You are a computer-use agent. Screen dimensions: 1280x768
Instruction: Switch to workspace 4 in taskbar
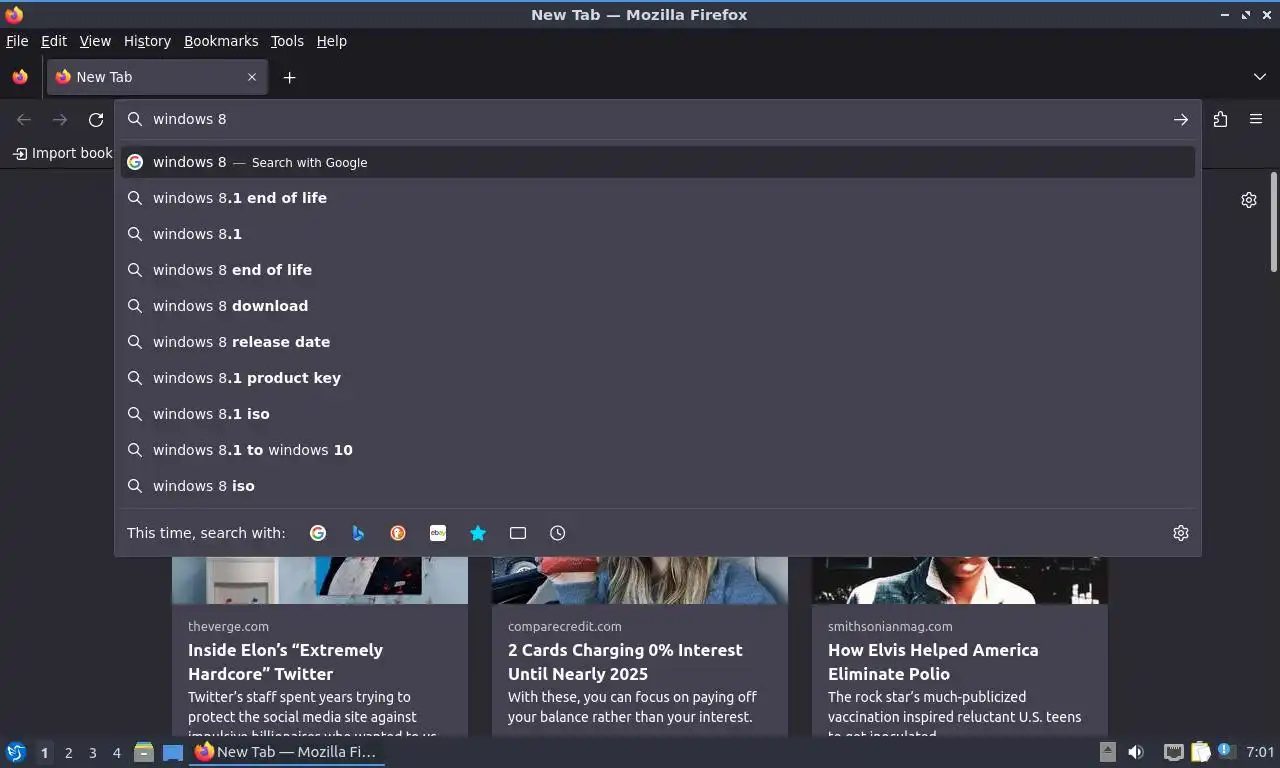tap(116, 752)
